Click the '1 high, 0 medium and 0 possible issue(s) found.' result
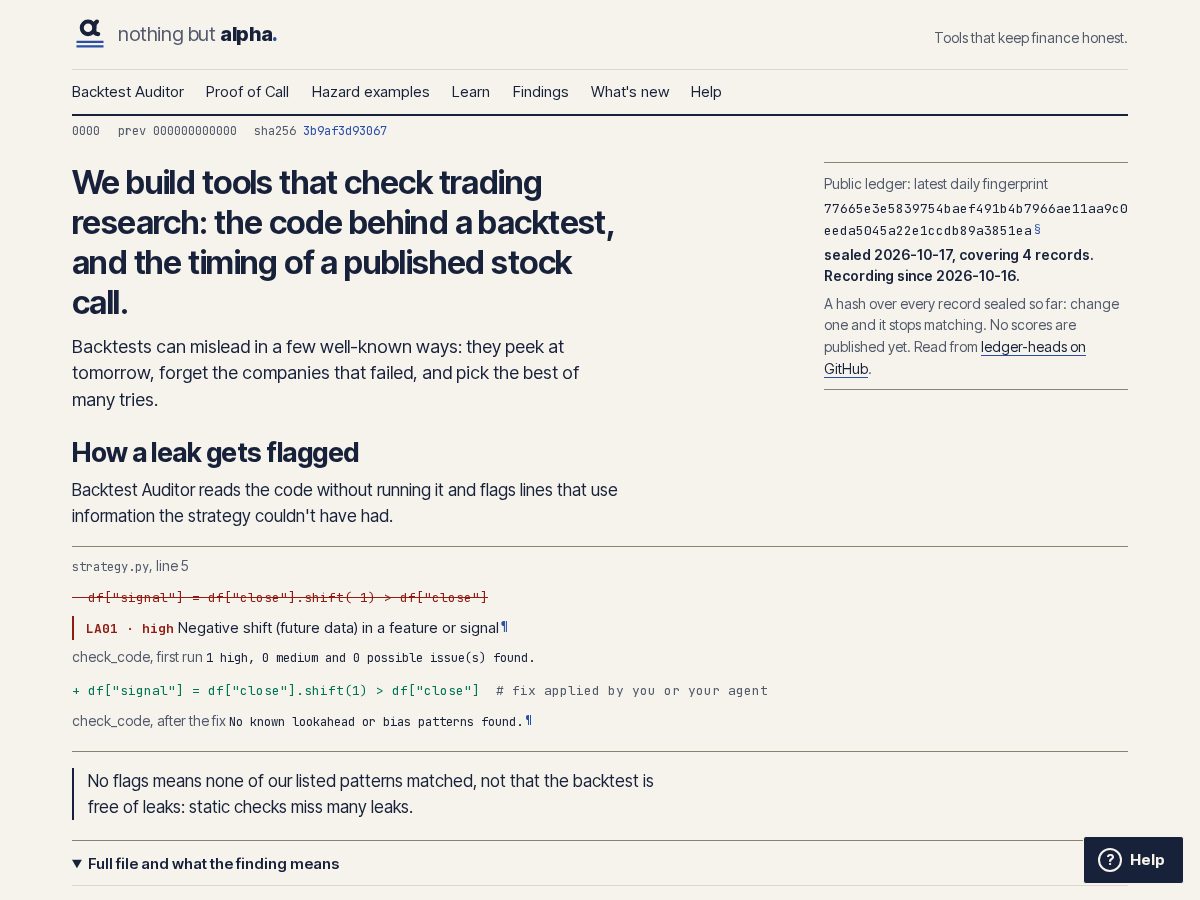 pyautogui.click(x=370, y=658)
